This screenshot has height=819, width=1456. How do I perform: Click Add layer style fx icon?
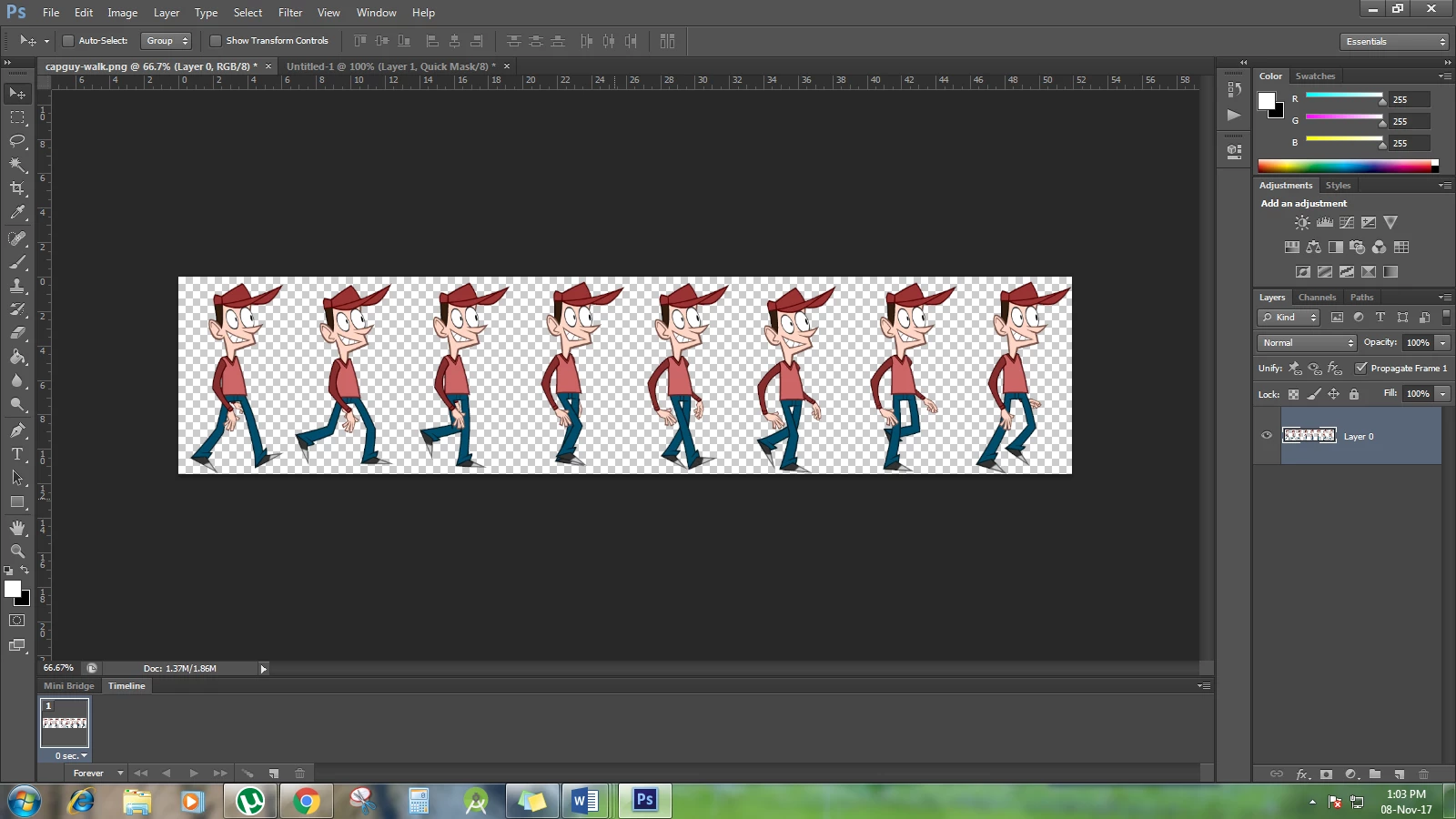(1302, 774)
